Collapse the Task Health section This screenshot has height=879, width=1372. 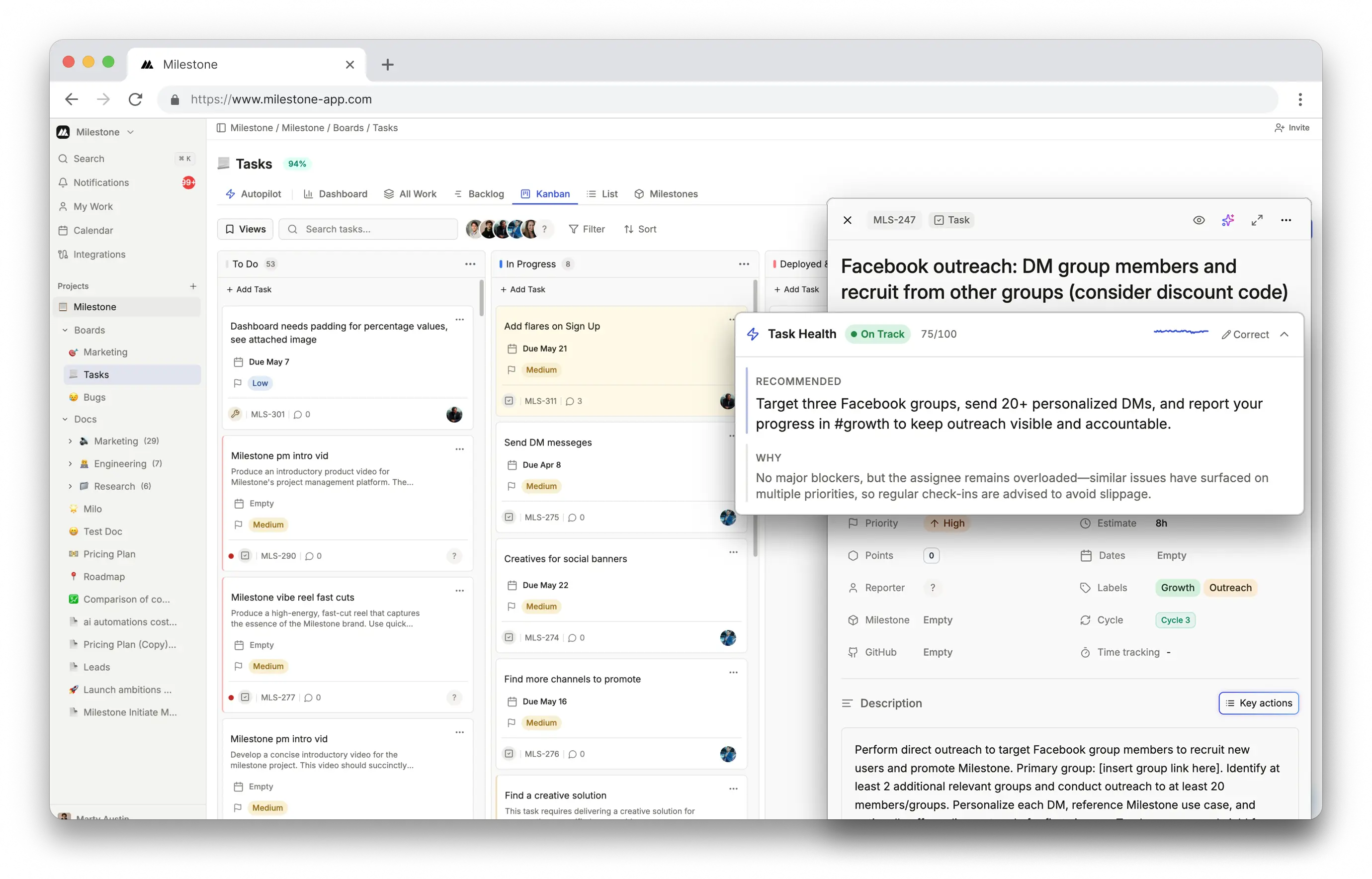(x=1285, y=334)
